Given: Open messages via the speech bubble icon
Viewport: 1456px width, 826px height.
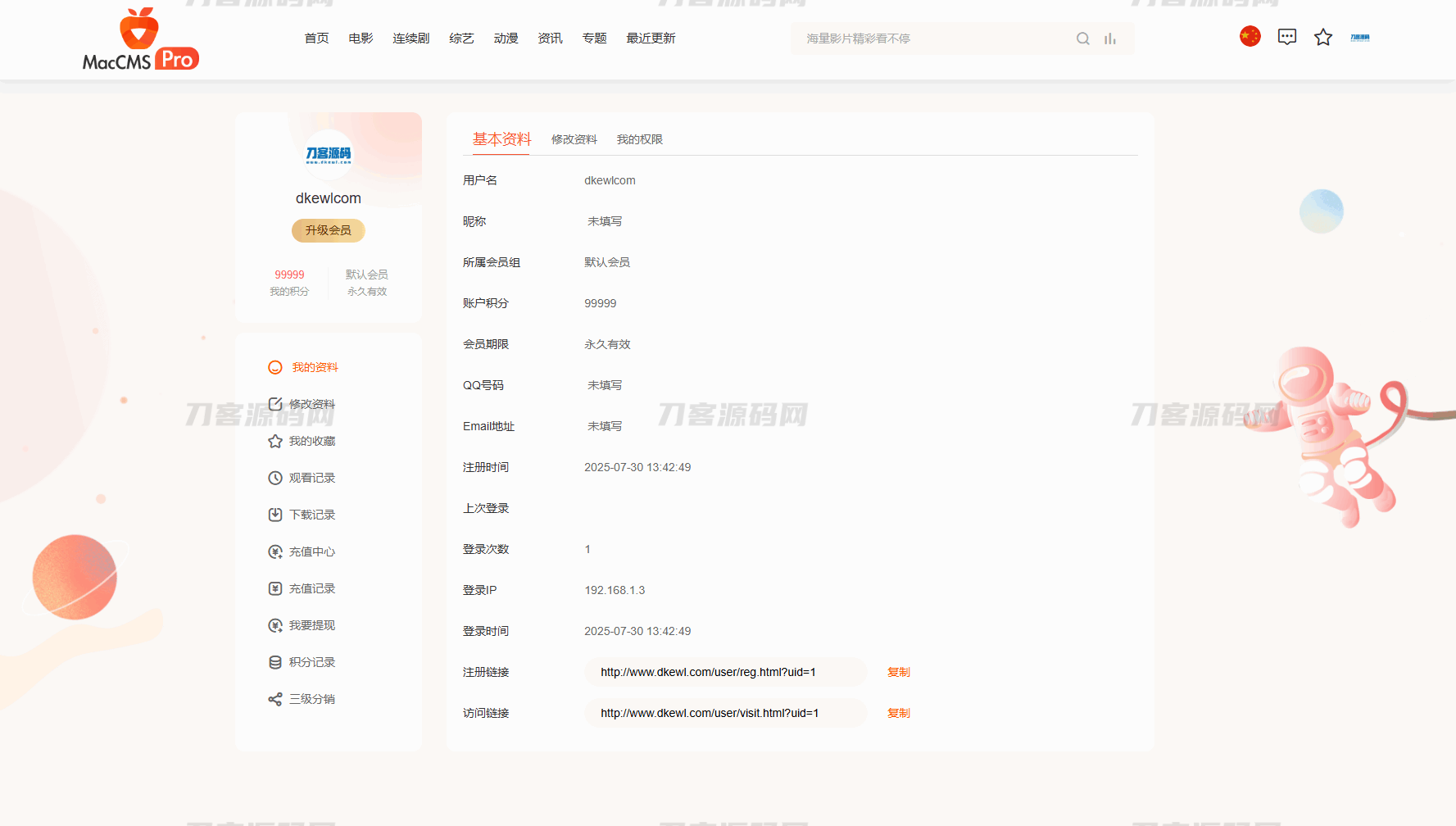Looking at the screenshot, I should 1286,36.
